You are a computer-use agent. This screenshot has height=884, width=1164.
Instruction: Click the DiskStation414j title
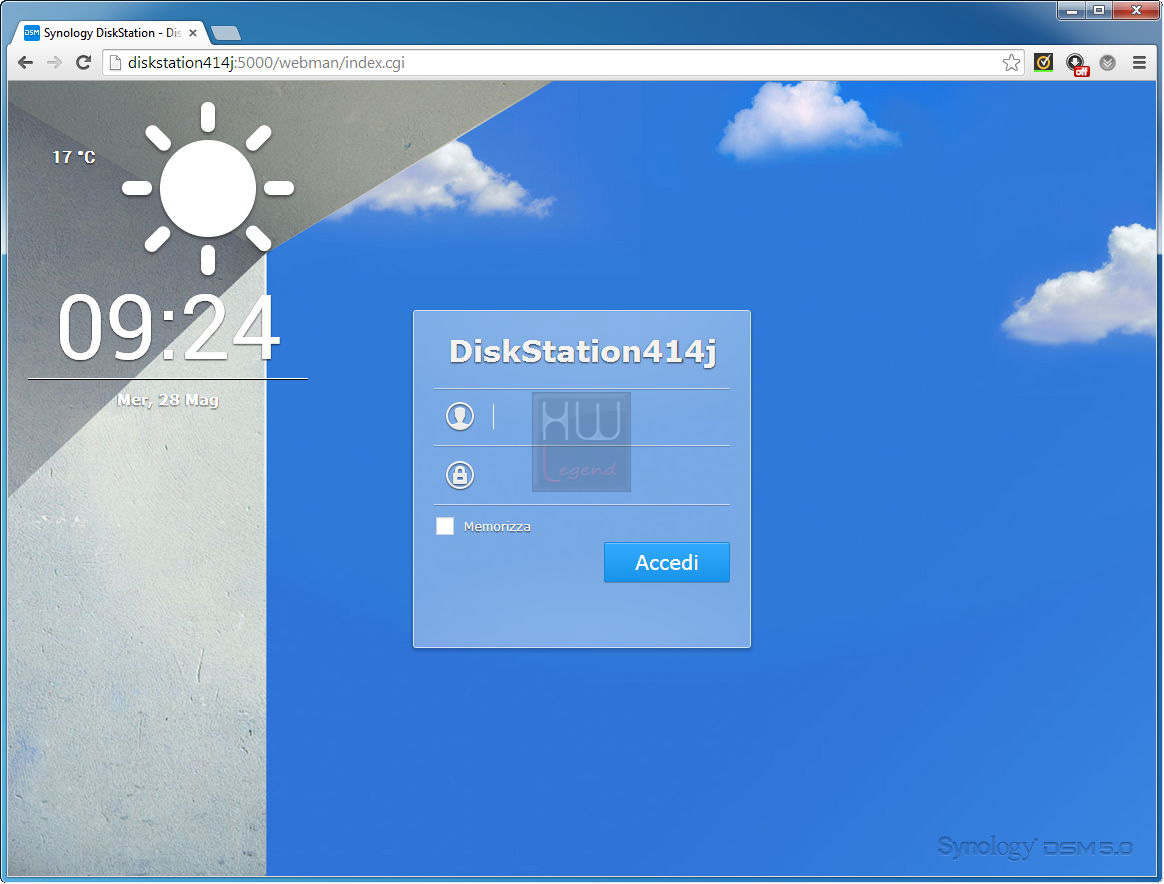583,352
